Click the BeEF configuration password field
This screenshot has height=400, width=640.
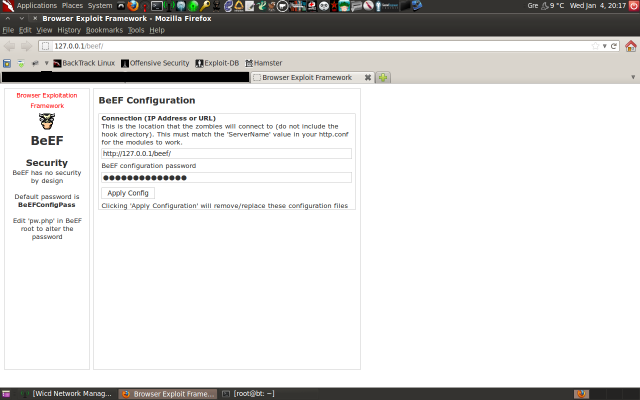point(226,177)
